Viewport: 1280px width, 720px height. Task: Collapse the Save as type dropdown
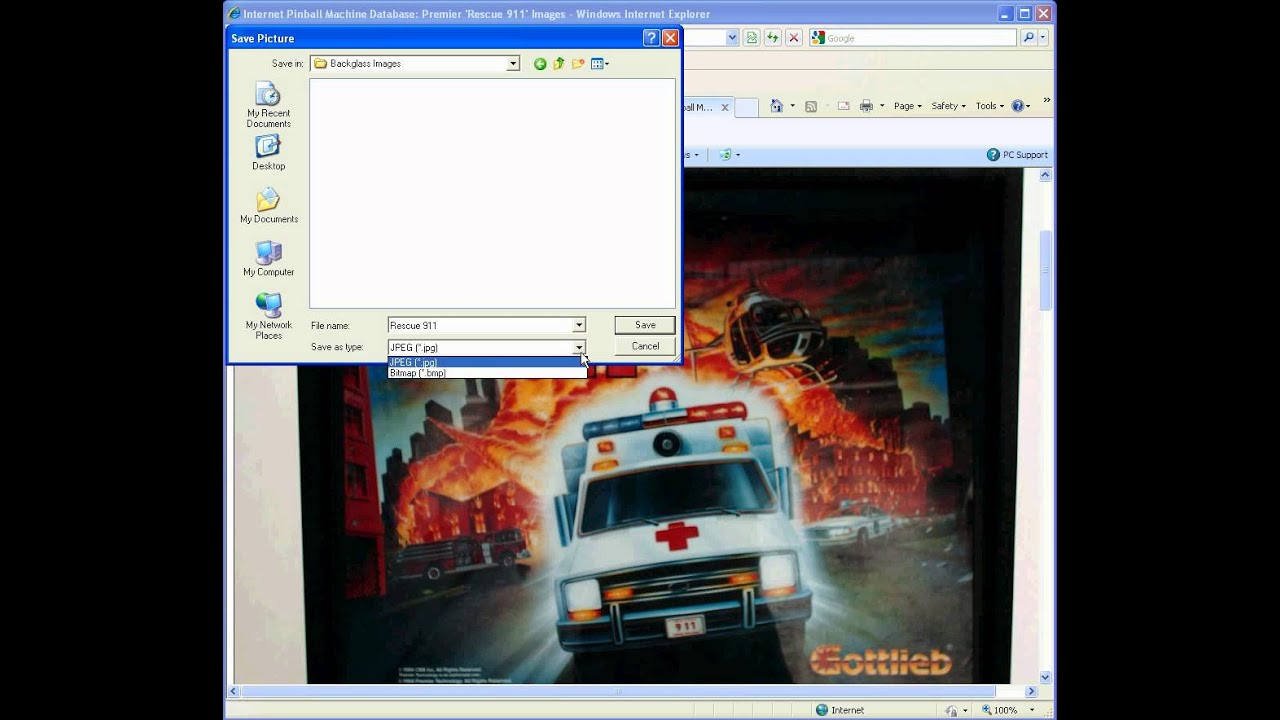click(x=579, y=348)
